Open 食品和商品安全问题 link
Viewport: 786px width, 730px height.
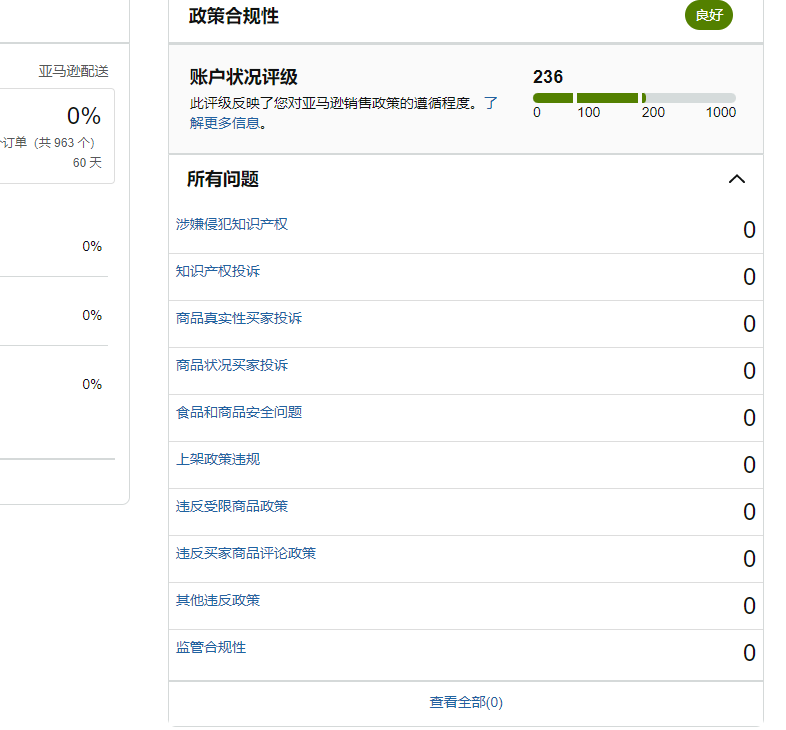point(239,412)
